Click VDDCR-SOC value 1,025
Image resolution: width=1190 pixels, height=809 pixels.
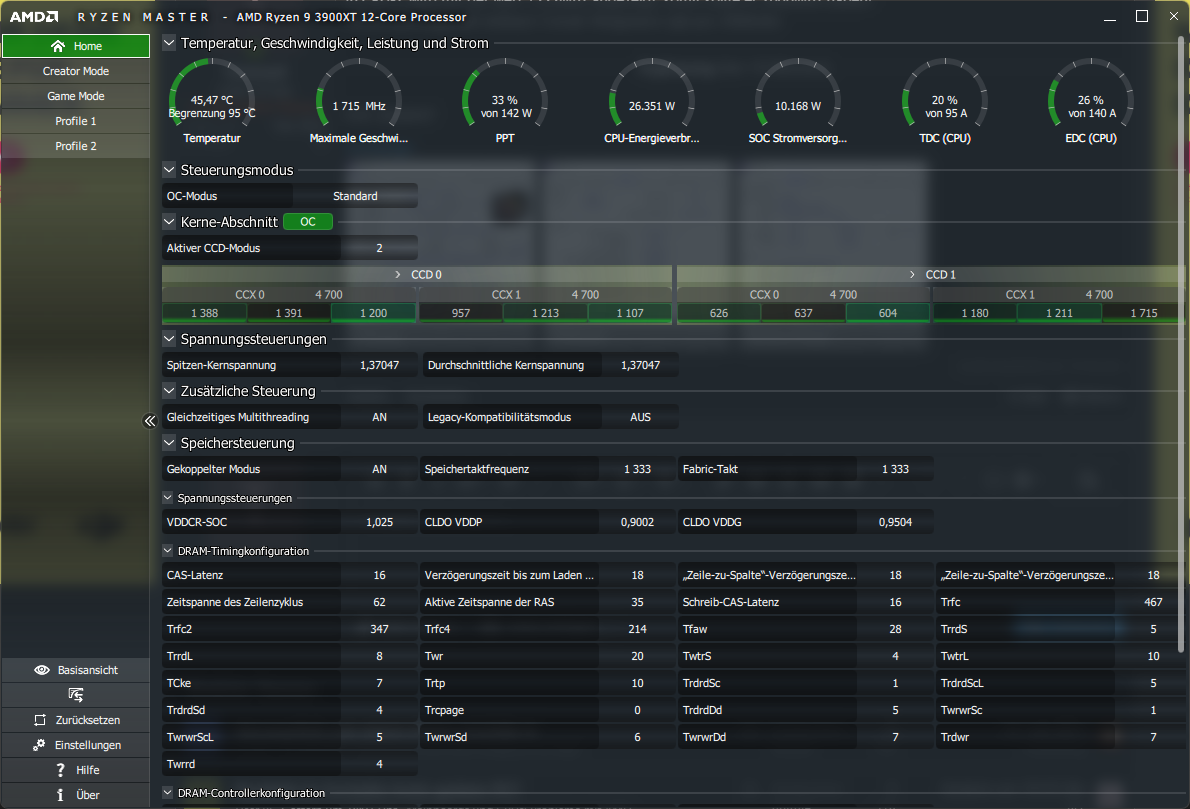tap(379, 522)
